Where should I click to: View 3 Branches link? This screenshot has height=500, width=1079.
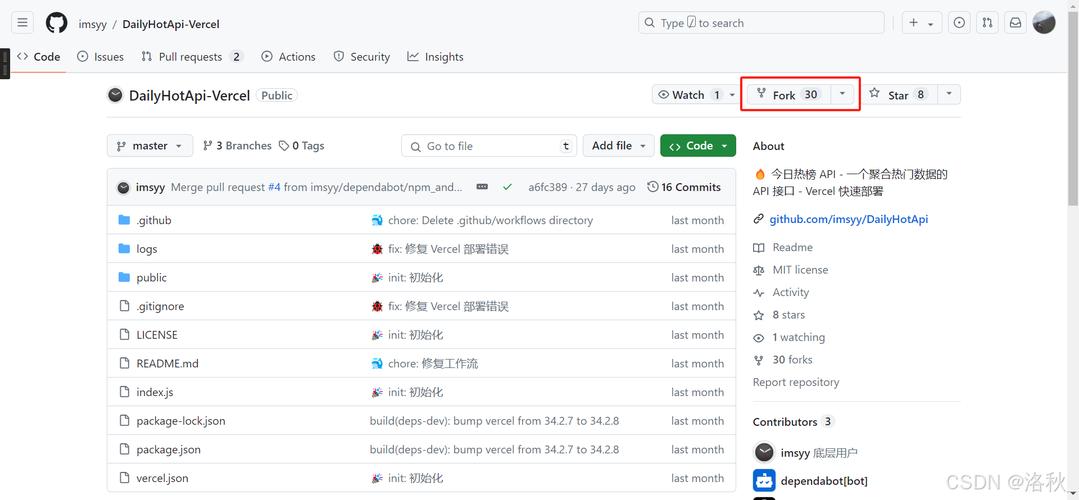pos(237,146)
